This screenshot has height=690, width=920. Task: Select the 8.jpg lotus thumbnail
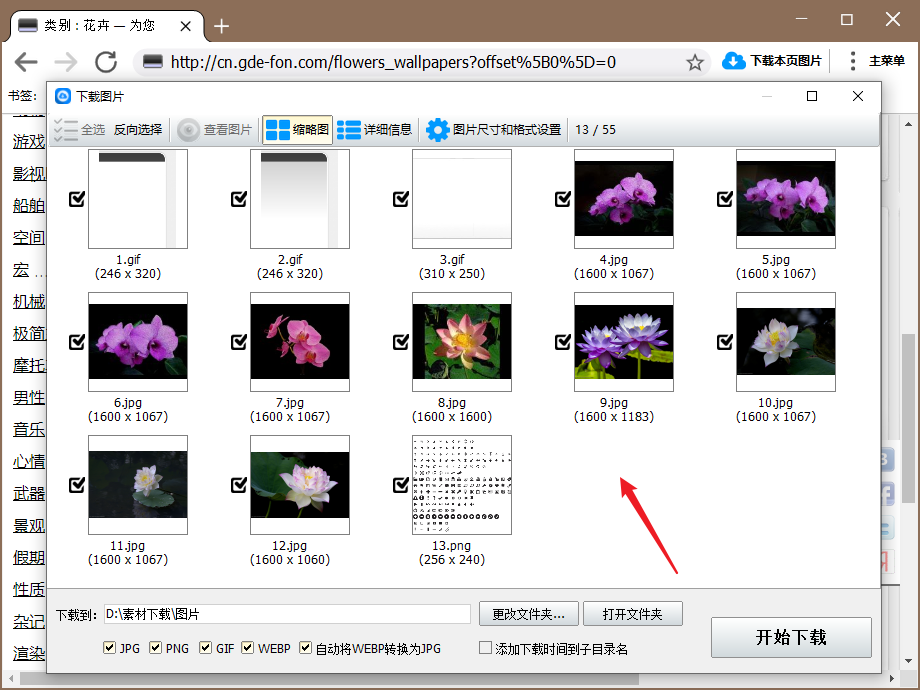pos(462,341)
